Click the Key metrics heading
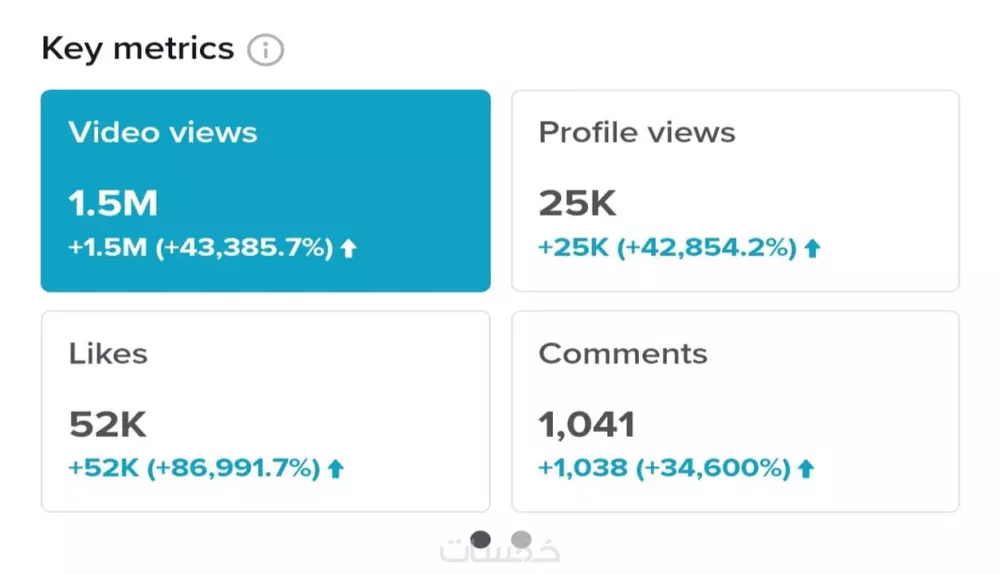1000x574 pixels. coord(138,48)
